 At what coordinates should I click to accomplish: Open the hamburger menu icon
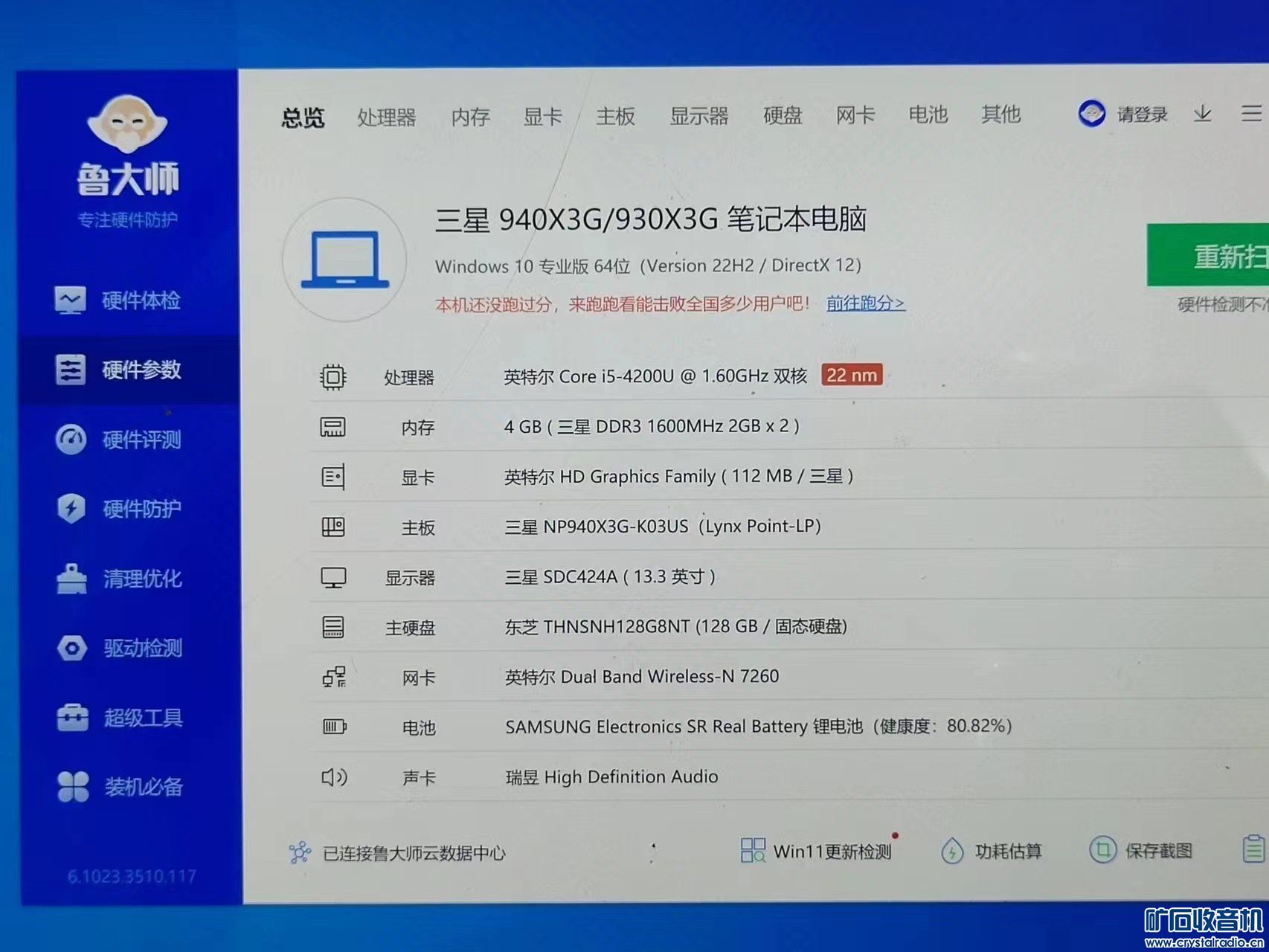click(x=1251, y=113)
